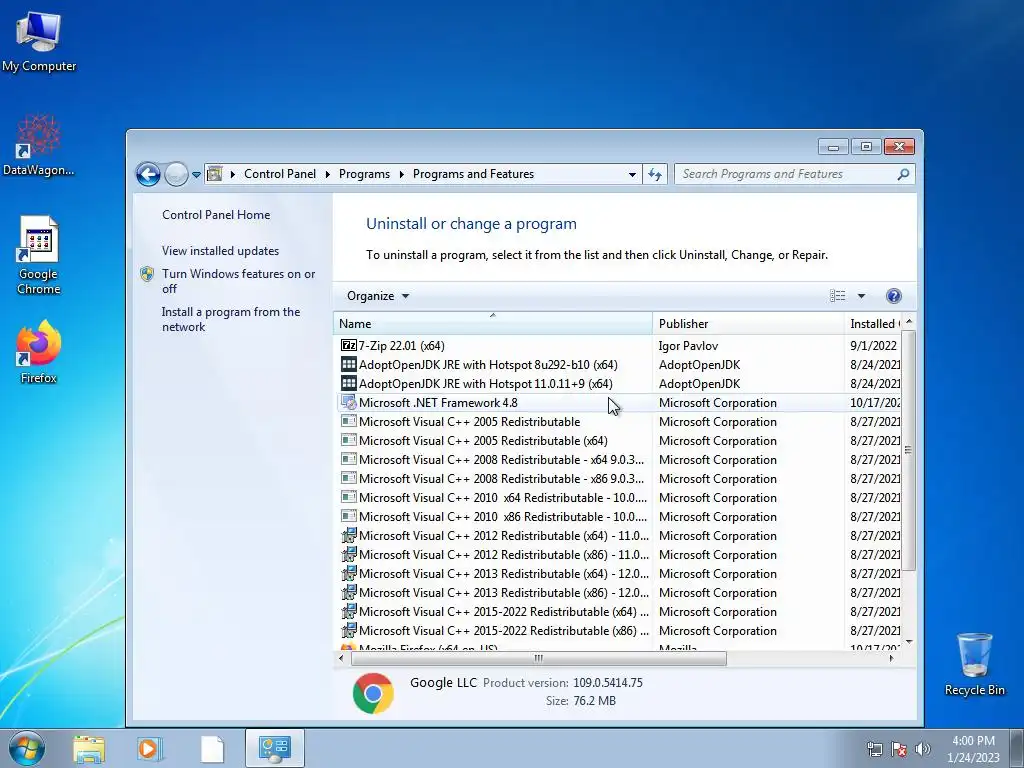Click the Igor Pavlov publisher cell
Image resolution: width=1024 pixels, height=768 pixels.
(x=688, y=346)
